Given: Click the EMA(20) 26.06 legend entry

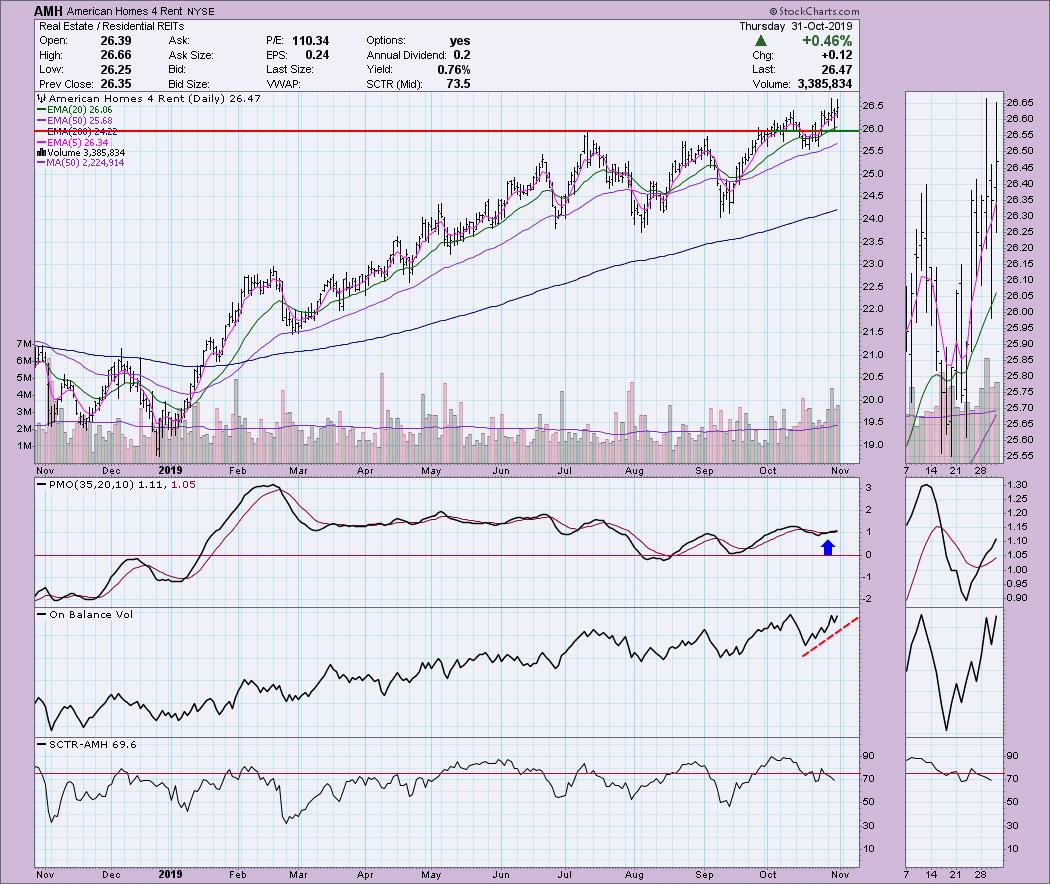Looking at the screenshot, I should pyautogui.click(x=80, y=110).
